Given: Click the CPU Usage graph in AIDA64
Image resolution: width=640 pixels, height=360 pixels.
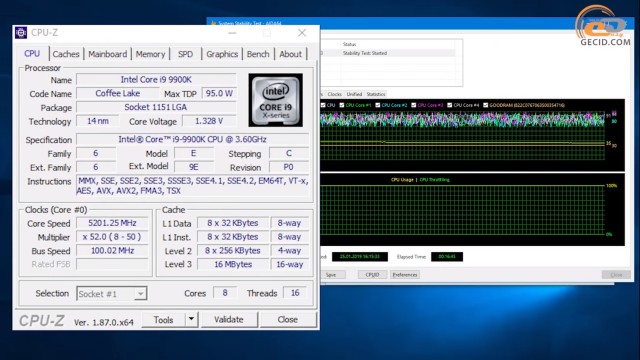Looking at the screenshot, I should pos(472,210).
